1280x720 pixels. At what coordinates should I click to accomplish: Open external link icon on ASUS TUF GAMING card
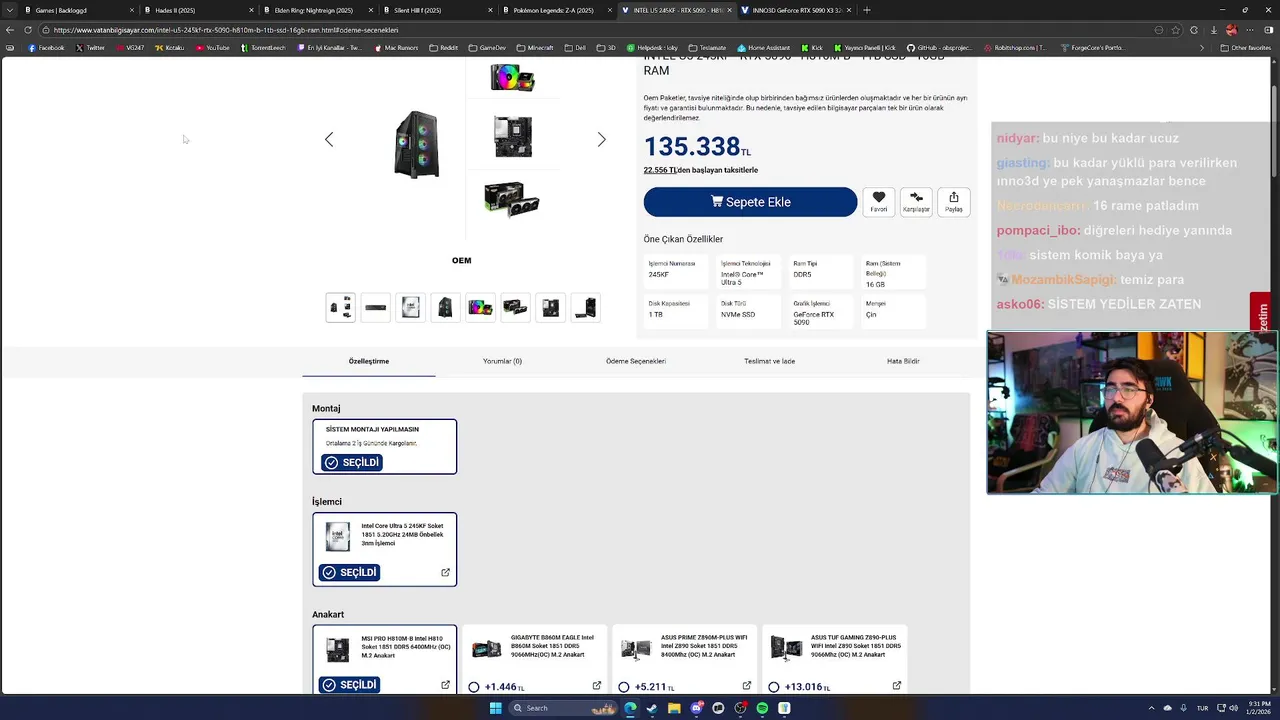point(897,685)
